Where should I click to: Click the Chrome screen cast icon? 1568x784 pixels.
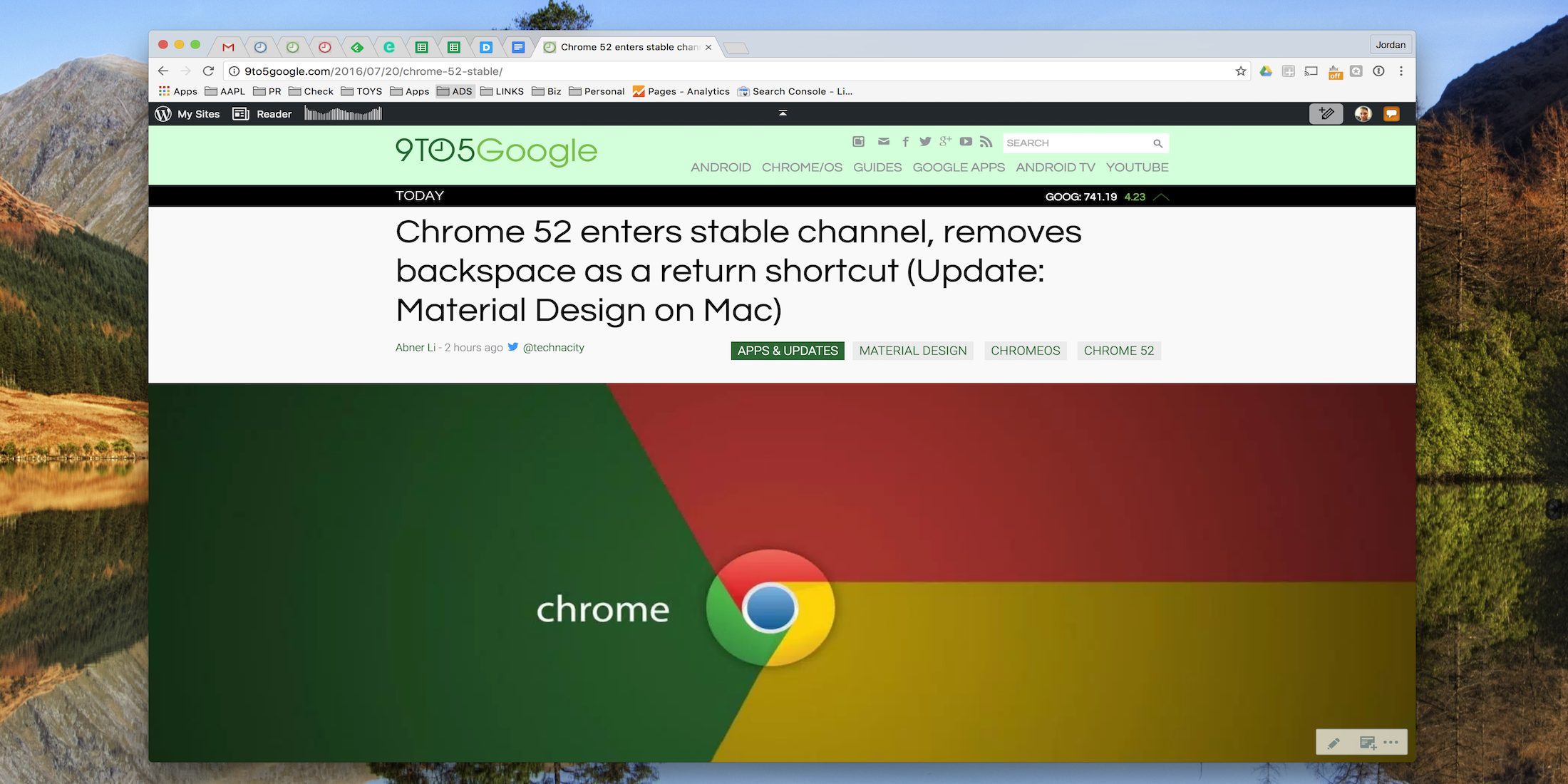[1312, 70]
